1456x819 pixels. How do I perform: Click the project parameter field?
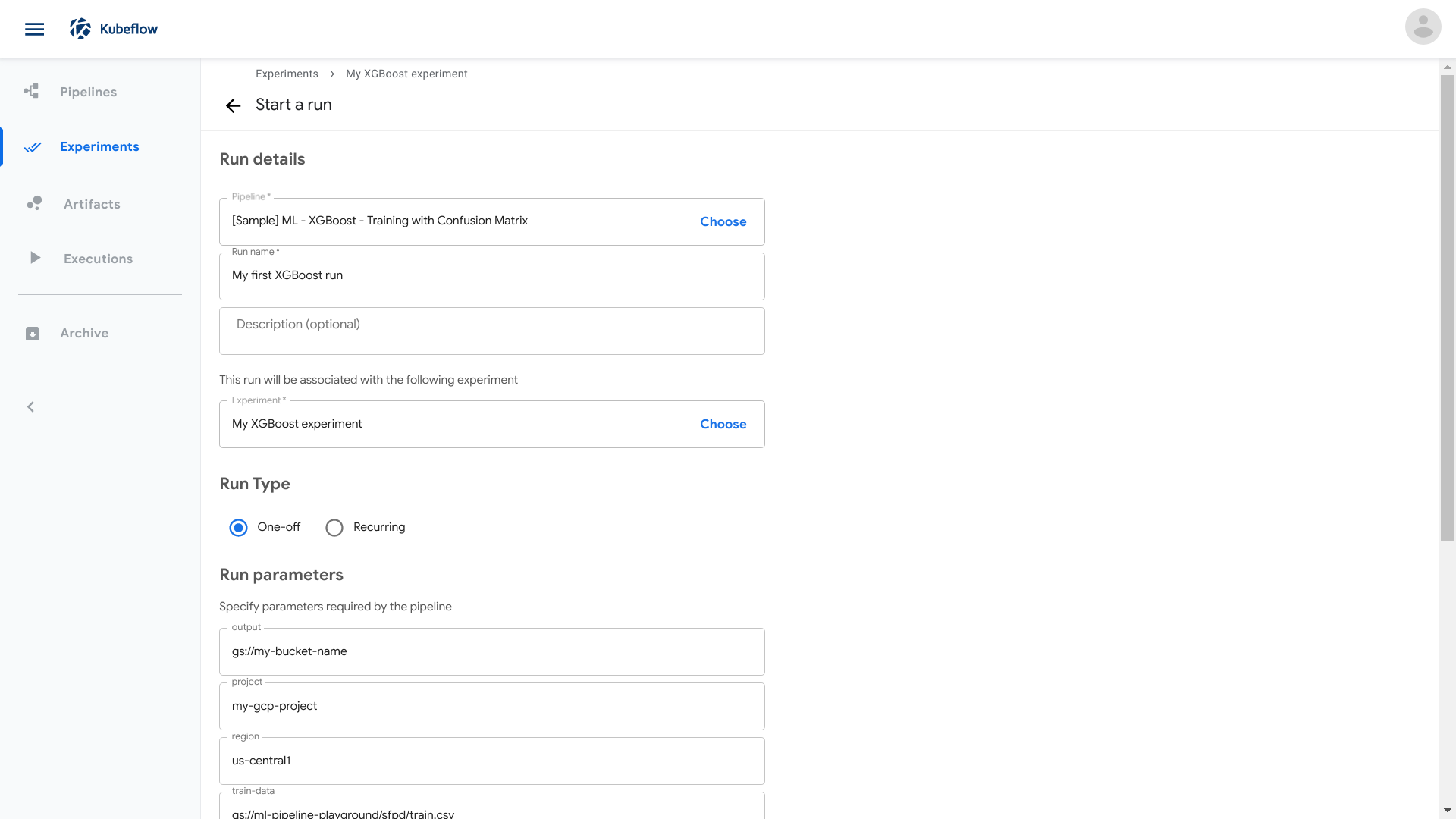click(x=492, y=706)
